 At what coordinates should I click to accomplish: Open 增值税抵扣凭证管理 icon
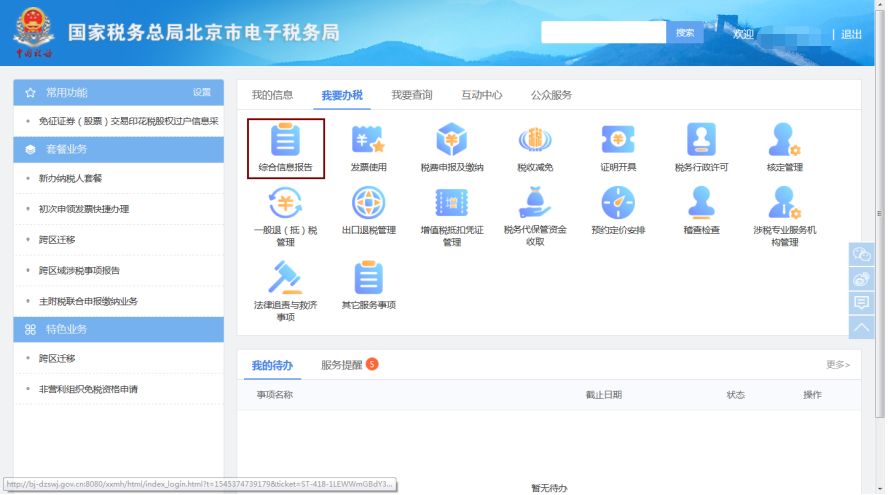451,202
